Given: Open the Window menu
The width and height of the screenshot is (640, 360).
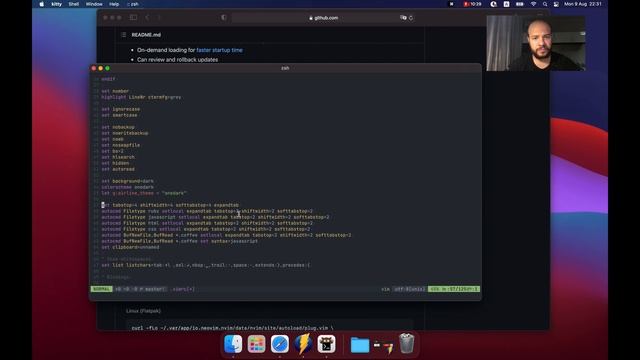Looking at the screenshot, I should click(x=94, y=4).
